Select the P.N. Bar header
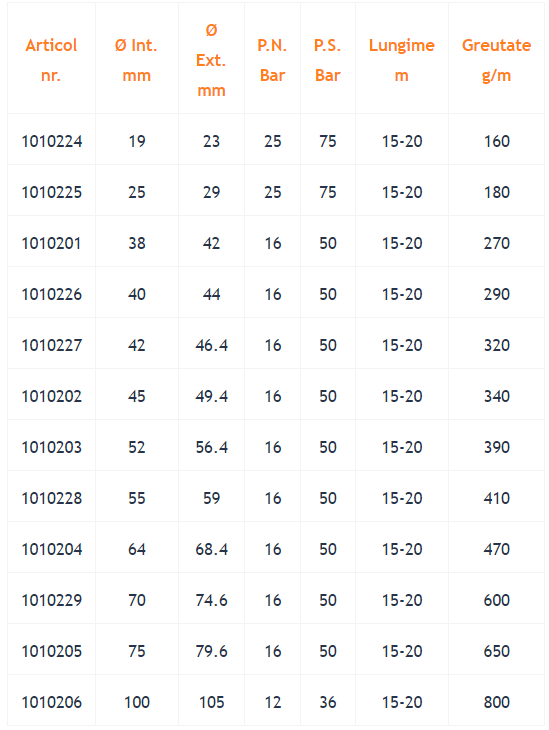549x730 pixels. (272, 60)
